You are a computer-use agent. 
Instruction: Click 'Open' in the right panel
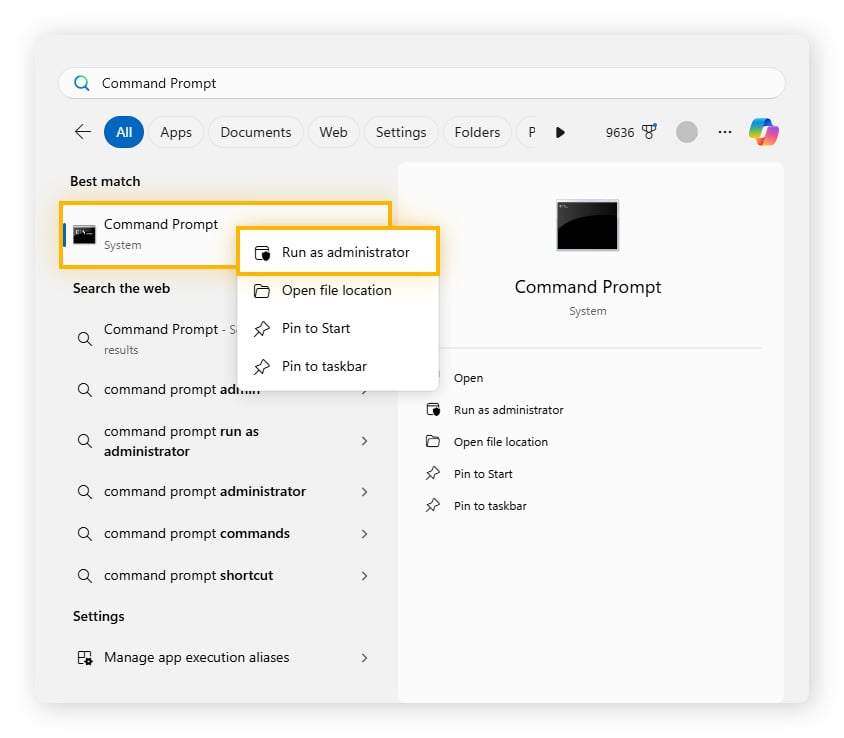(x=469, y=378)
